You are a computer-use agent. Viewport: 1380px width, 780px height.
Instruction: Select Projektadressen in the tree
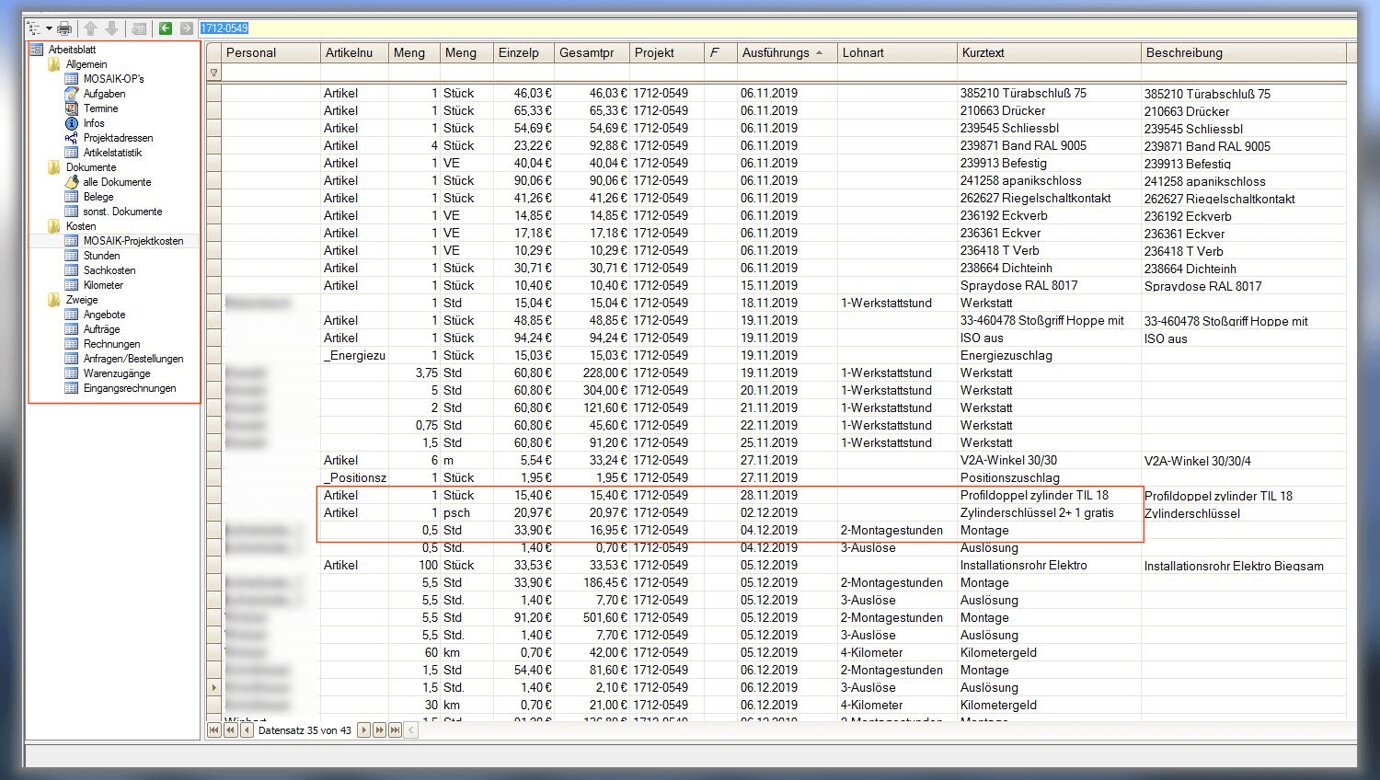coord(118,138)
